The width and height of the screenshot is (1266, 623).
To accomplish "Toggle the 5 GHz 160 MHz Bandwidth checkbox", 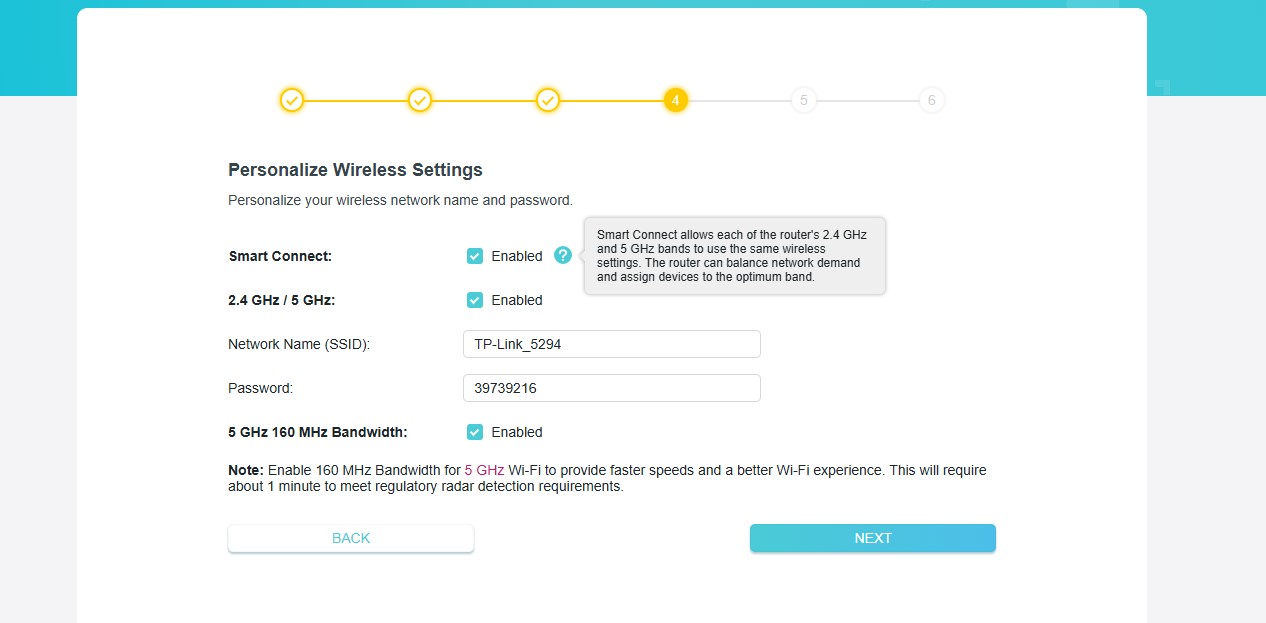I will pos(475,432).
